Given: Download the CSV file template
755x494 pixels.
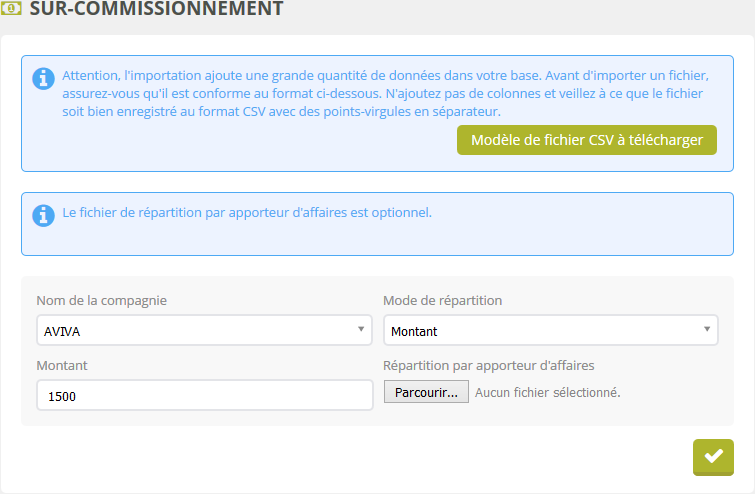Looking at the screenshot, I should pyautogui.click(x=587, y=140).
